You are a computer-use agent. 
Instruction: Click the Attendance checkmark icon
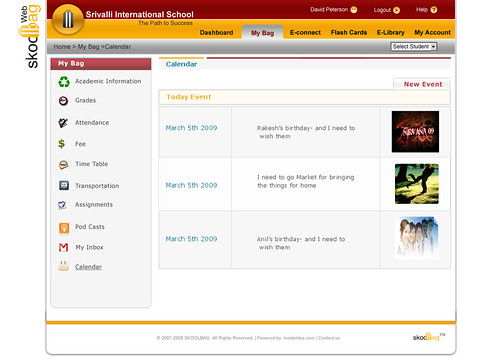pos(63,123)
